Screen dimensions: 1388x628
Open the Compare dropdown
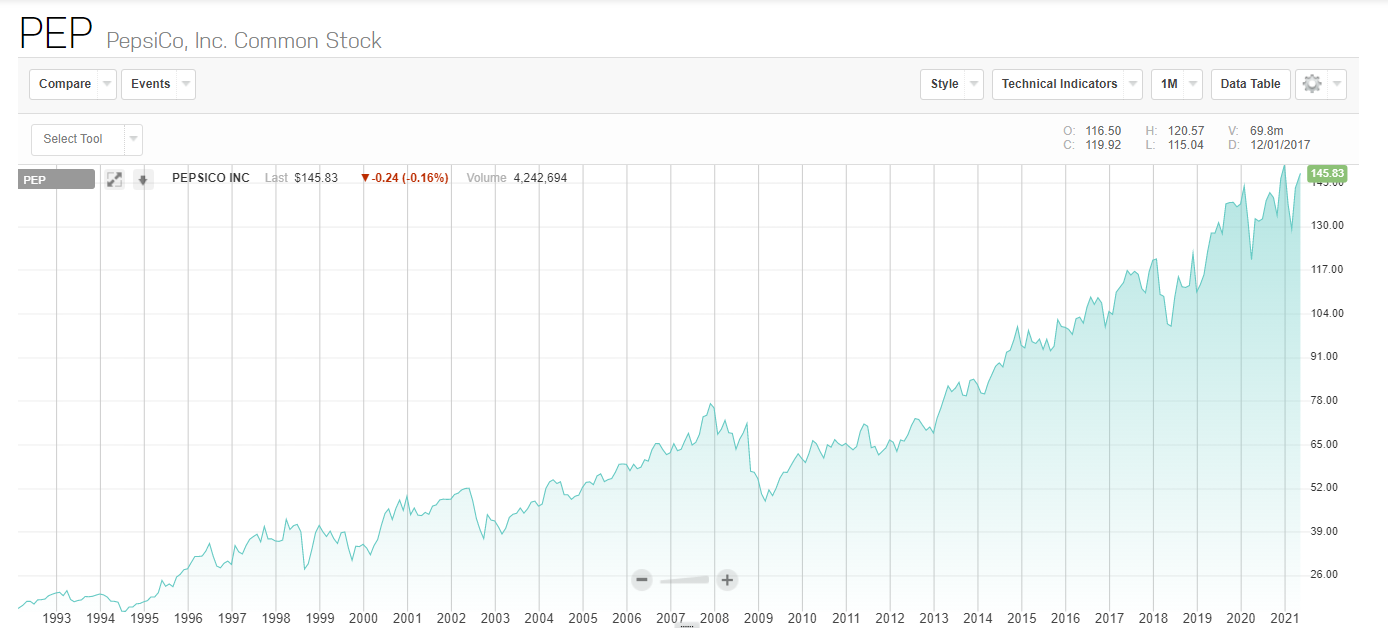pyautogui.click(x=73, y=84)
